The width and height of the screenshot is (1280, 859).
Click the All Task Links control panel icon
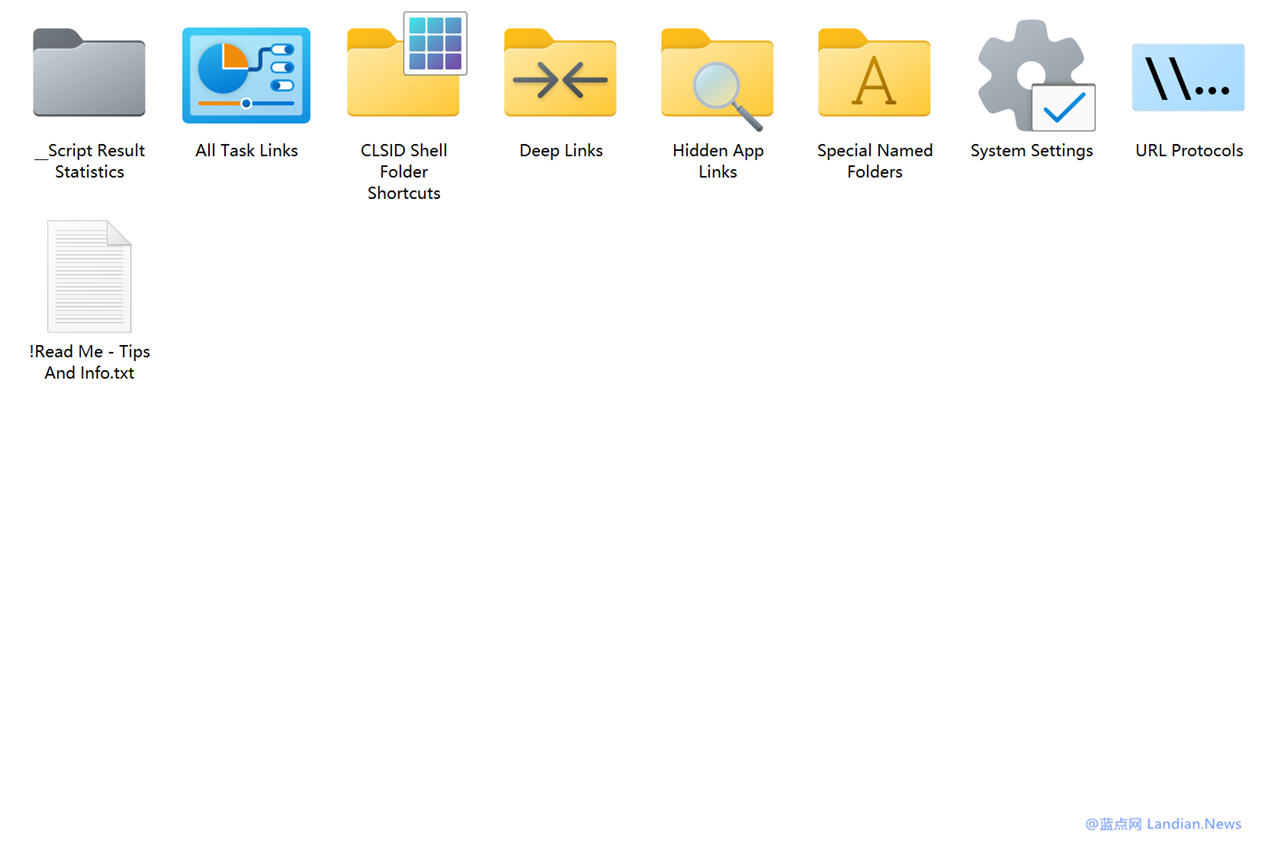click(x=246, y=75)
